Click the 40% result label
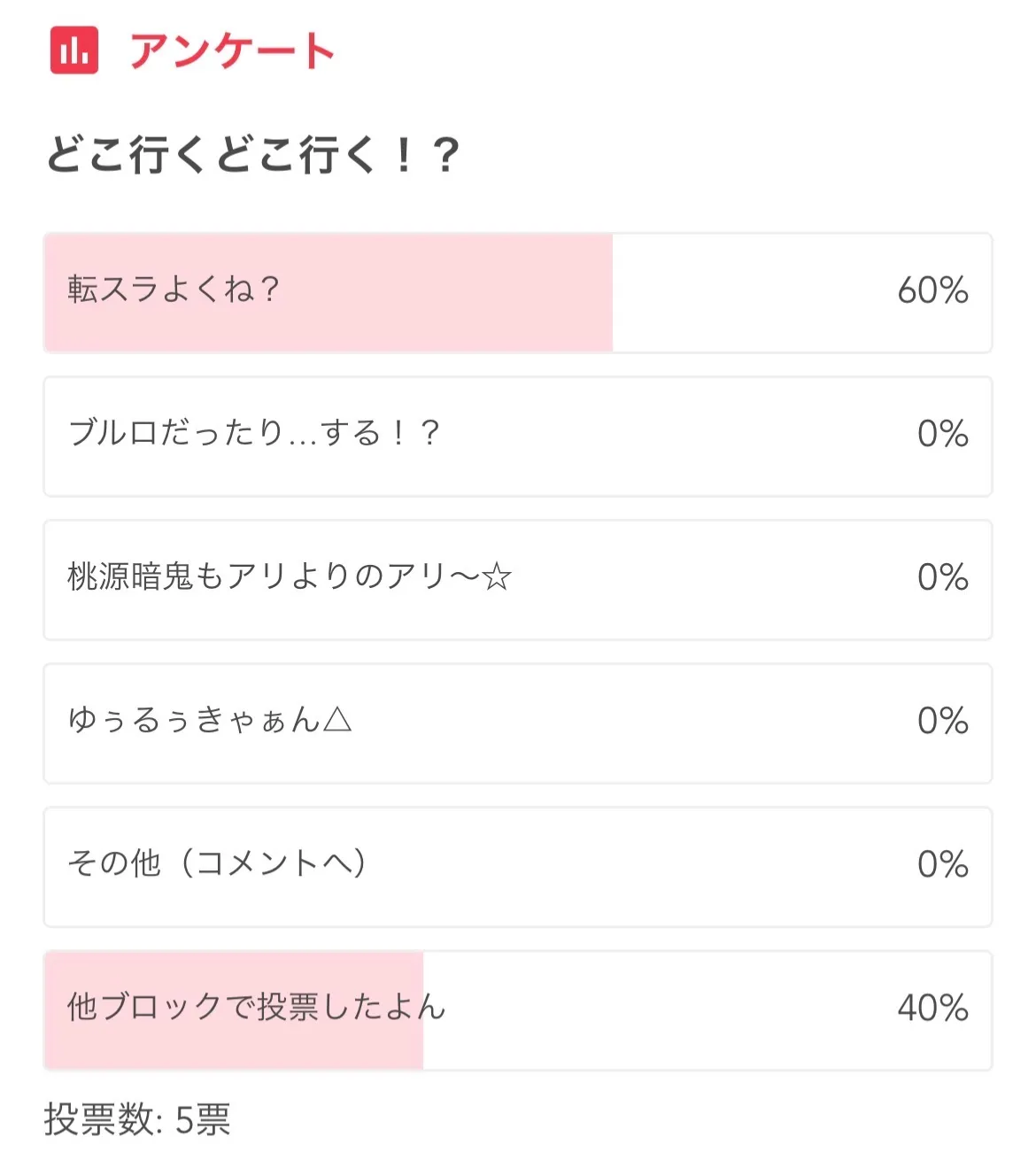The image size is (1036, 1152). tap(932, 1008)
